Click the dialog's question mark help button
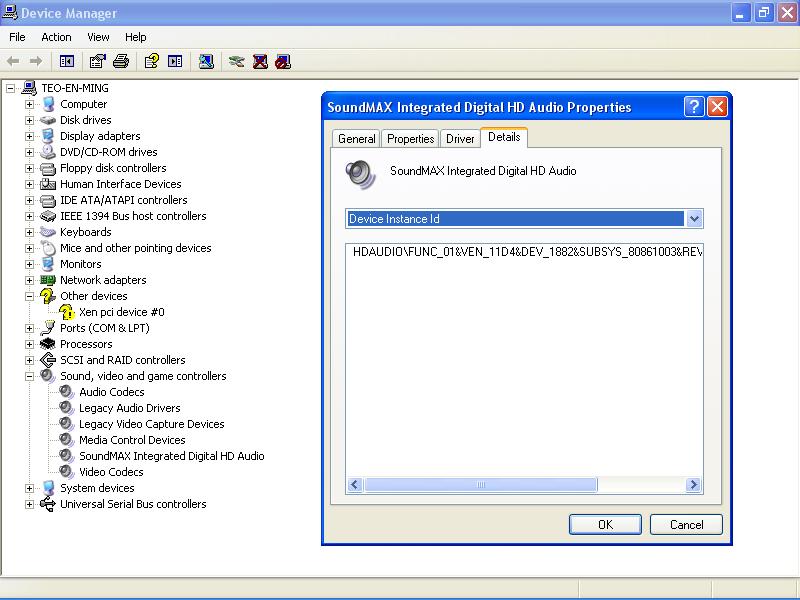 (694, 107)
